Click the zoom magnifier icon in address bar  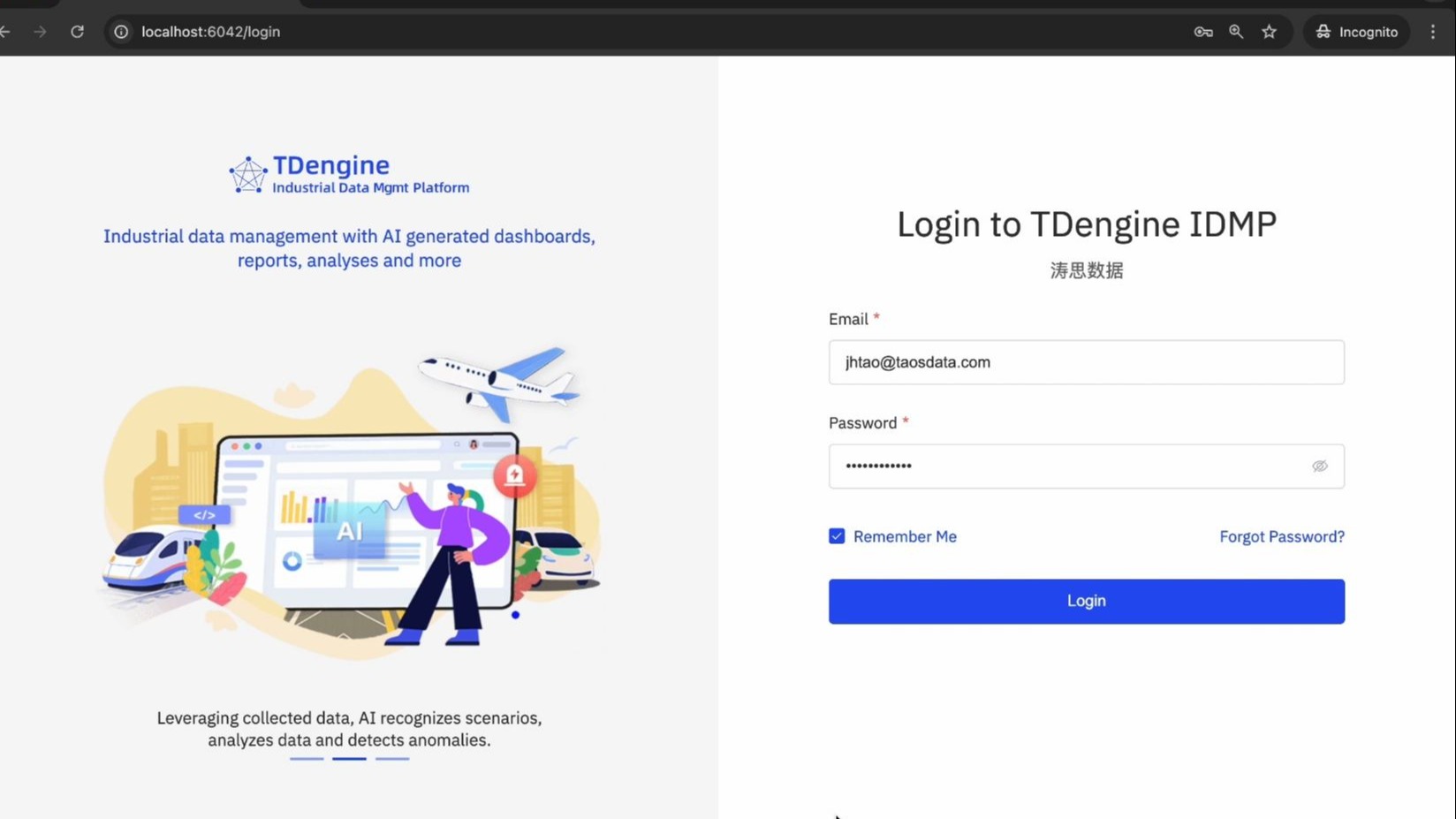1236,32
